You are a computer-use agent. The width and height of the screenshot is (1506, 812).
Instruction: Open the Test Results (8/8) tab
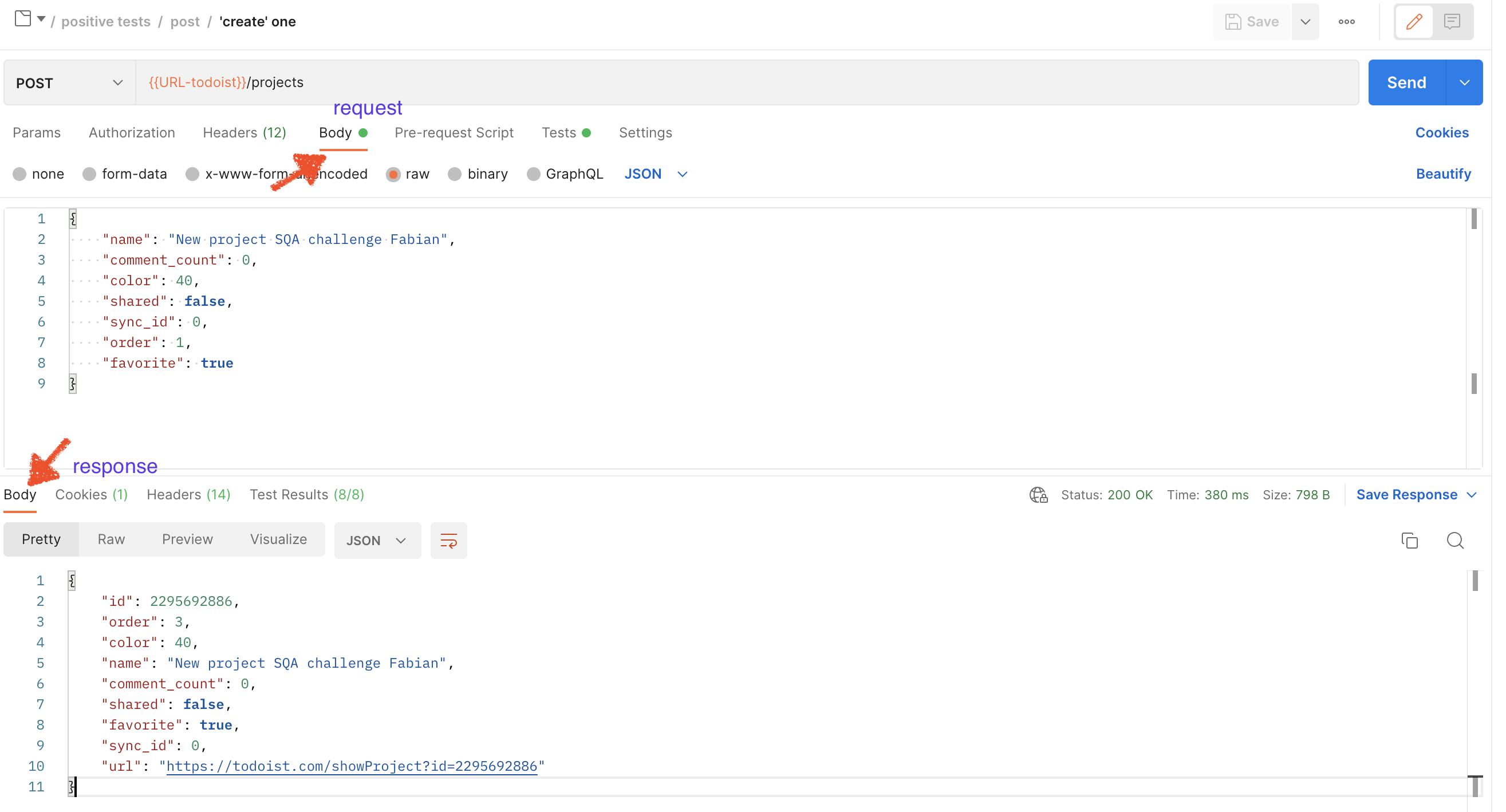pyautogui.click(x=306, y=495)
